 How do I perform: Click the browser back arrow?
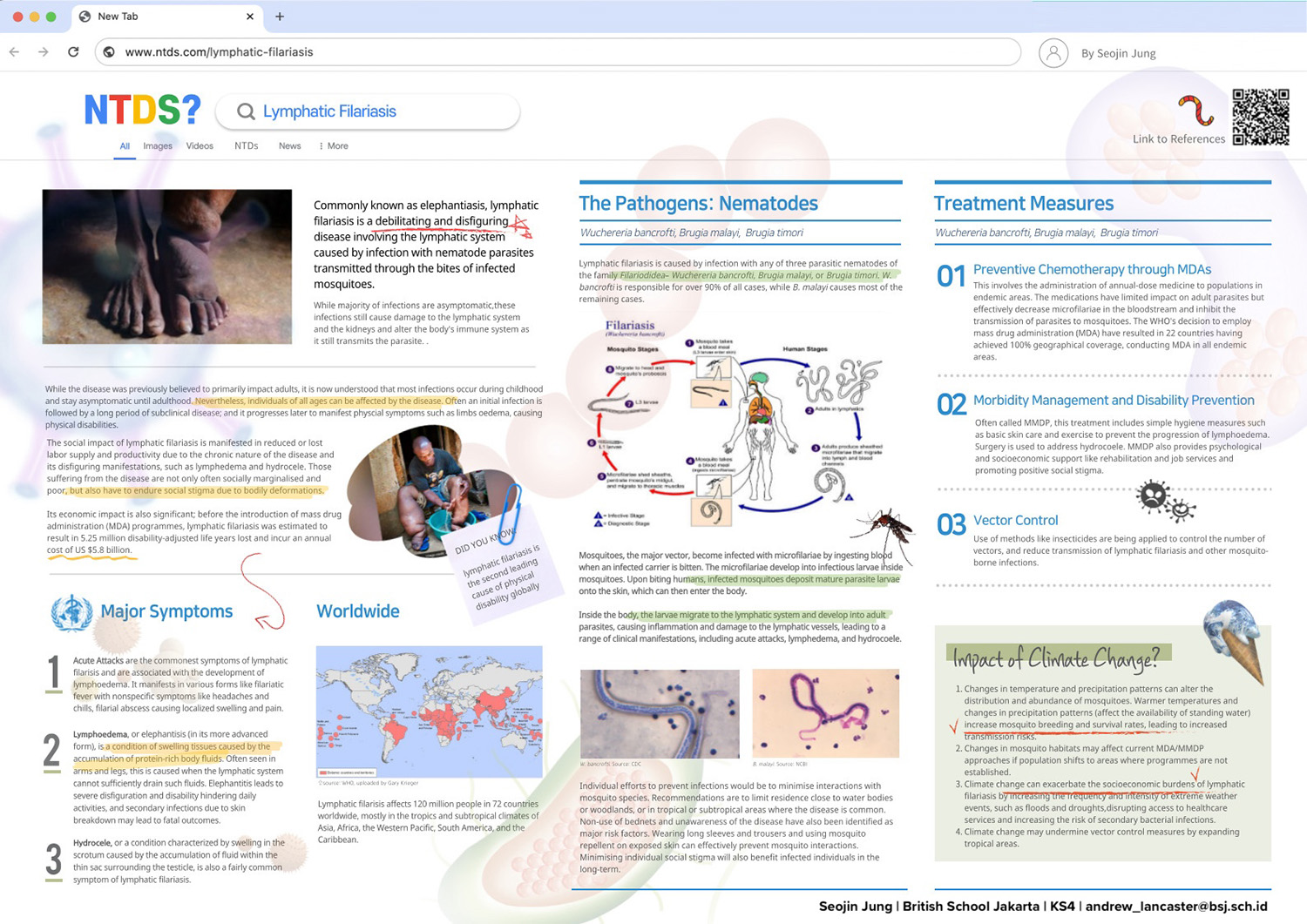click(x=15, y=52)
